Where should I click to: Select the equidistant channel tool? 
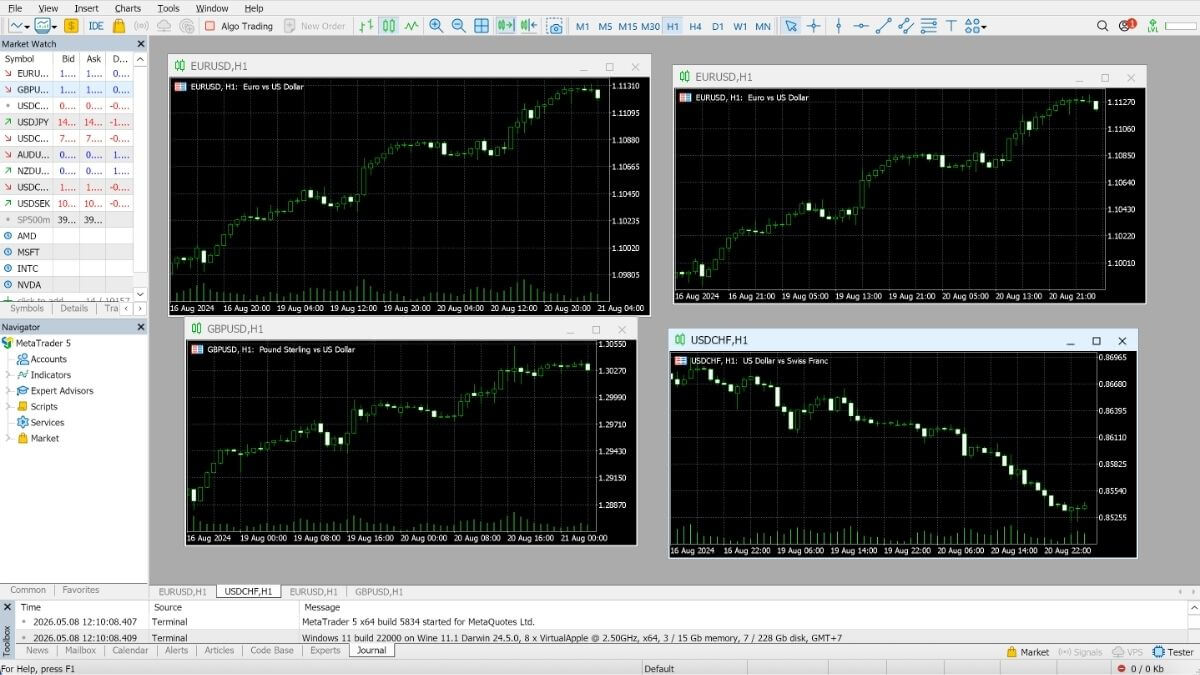coord(906,26)
